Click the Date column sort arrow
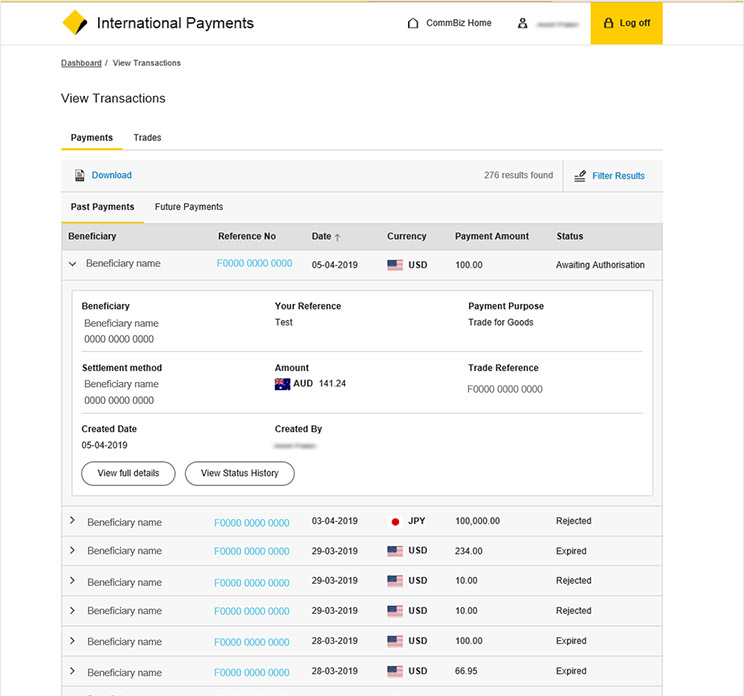The width and height of the screenshot is (744, 696). tap(337, 237)
